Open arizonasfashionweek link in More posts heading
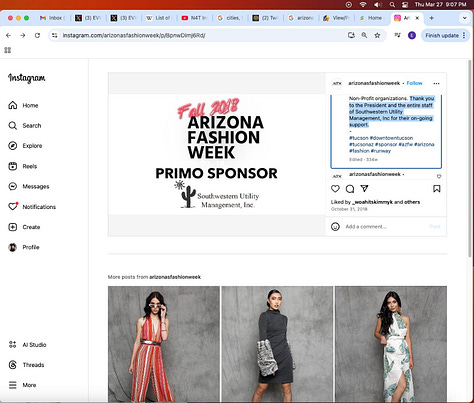 click(175, 277)
